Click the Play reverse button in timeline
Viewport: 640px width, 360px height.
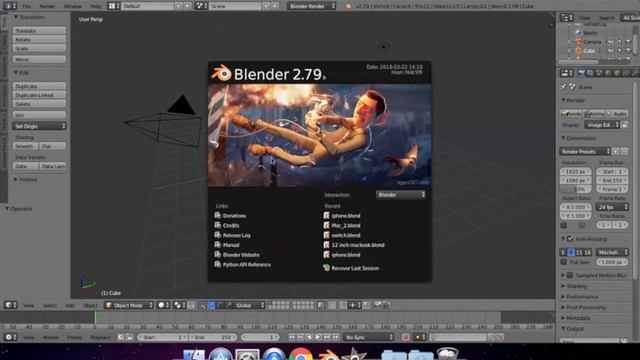[x=309, y=337]
